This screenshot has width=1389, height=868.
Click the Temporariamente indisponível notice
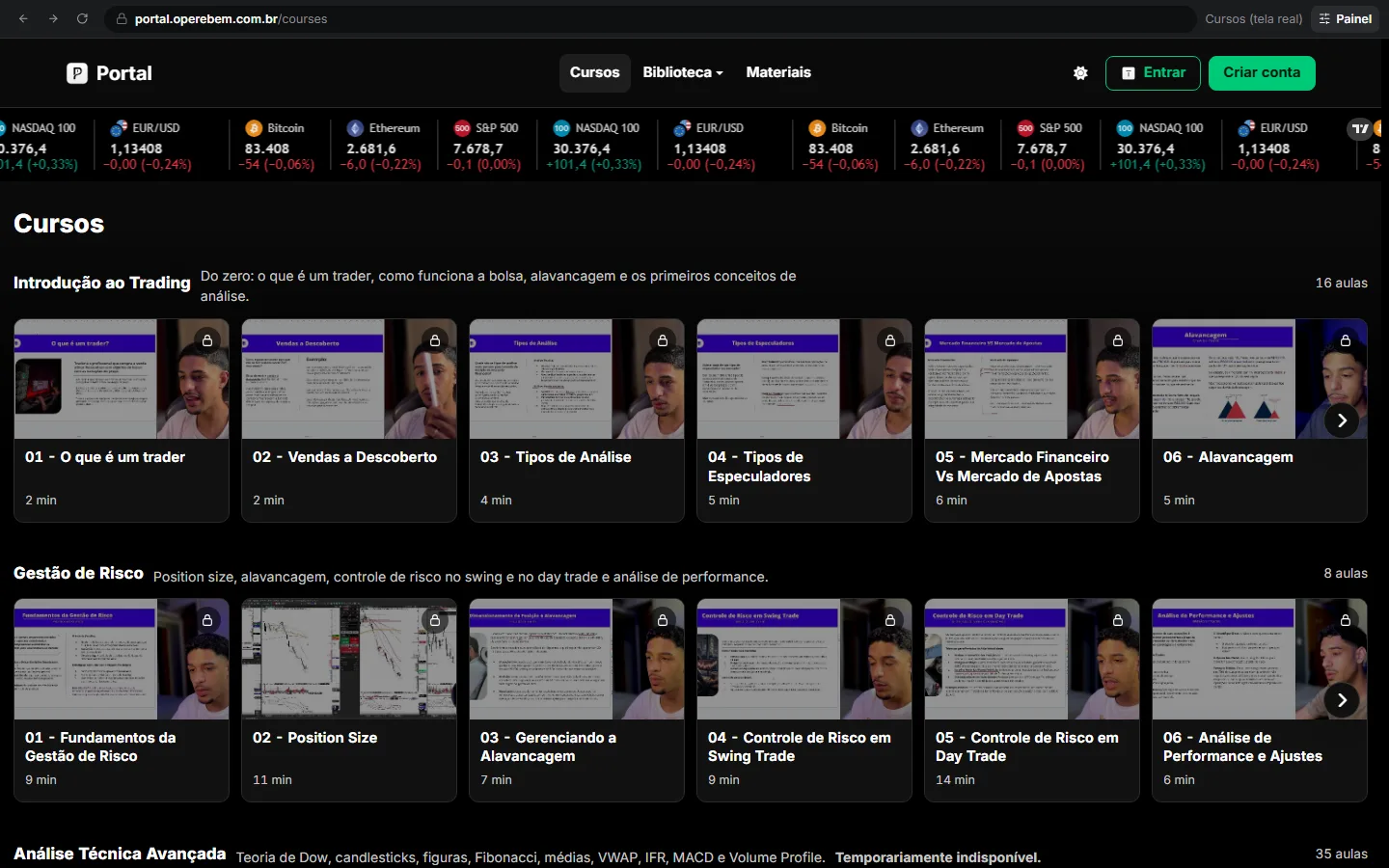938,857
